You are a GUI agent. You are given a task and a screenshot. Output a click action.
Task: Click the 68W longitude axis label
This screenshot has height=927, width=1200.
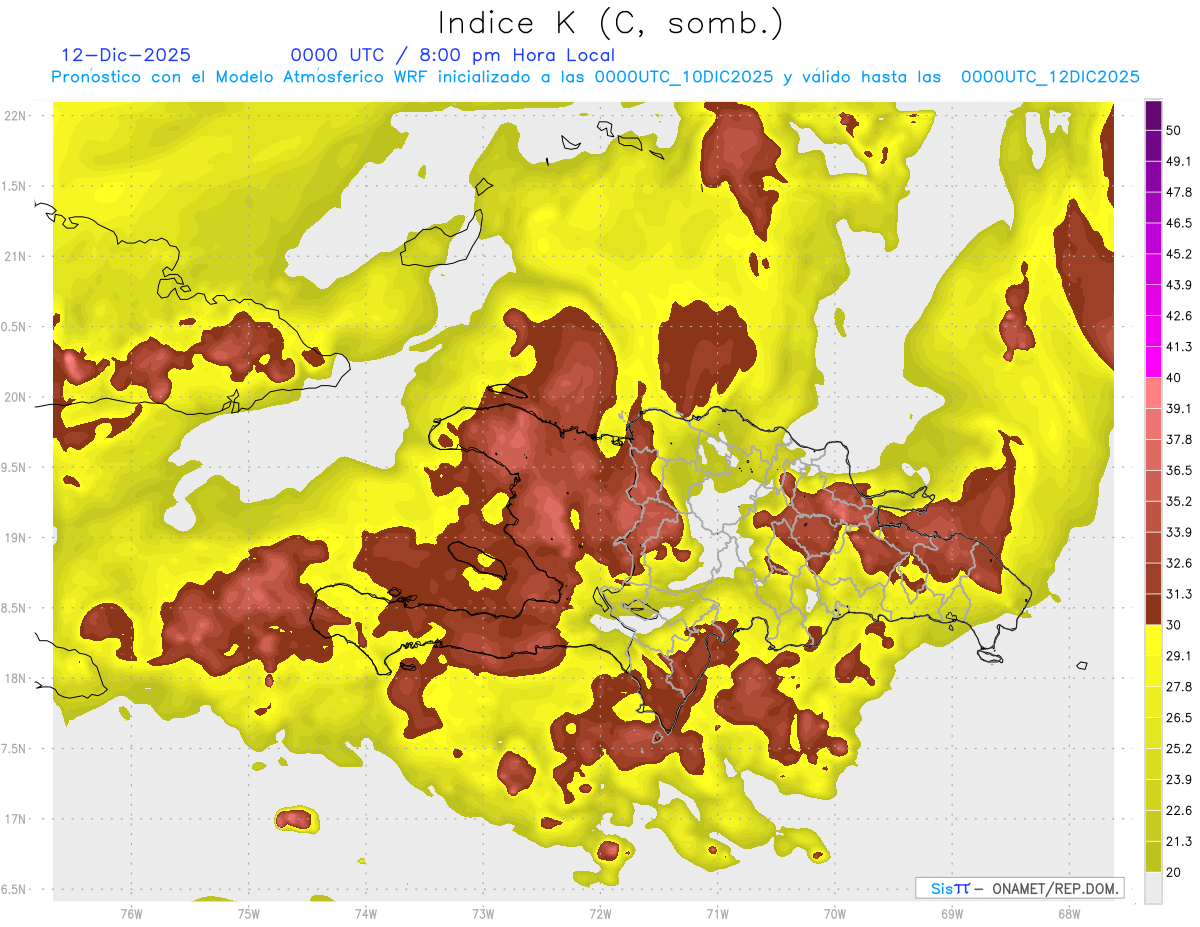tap(1068, 913)
